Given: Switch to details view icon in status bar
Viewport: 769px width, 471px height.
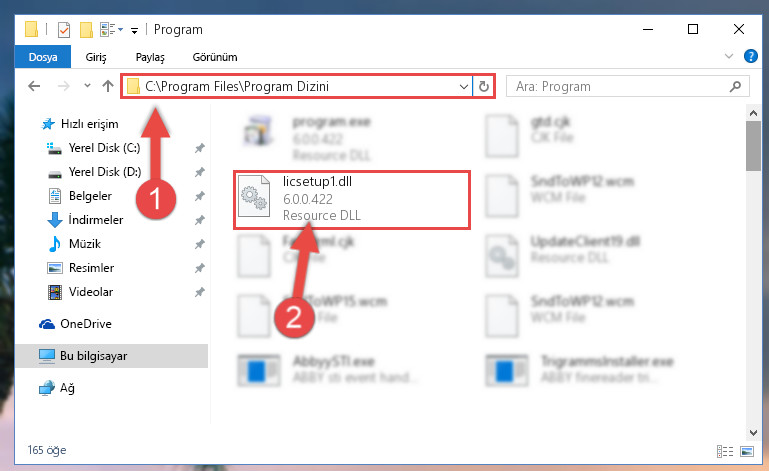Looking at the screenshot, I should [x=725, y=451].
